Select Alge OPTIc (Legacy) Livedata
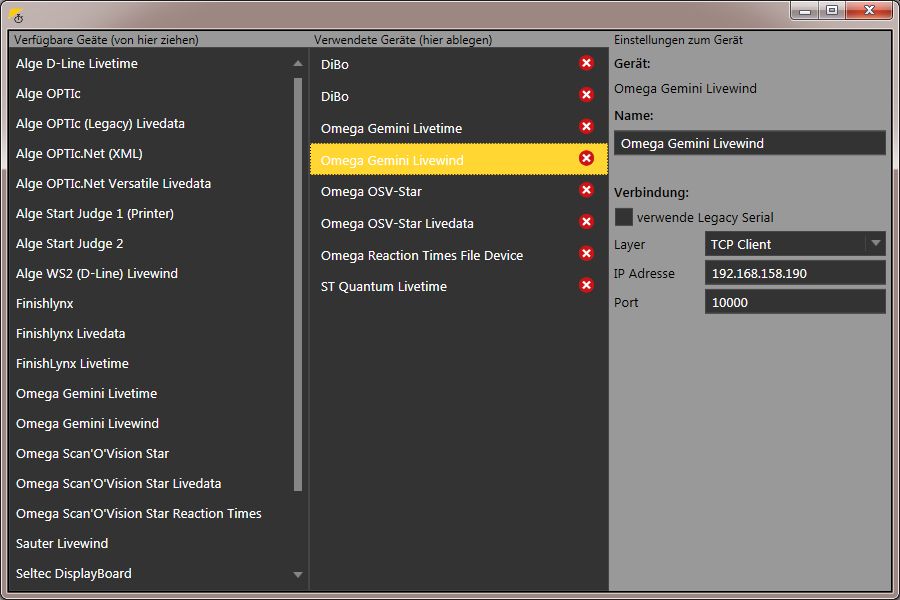Screen dimensions: 900x600 point(100,123)
